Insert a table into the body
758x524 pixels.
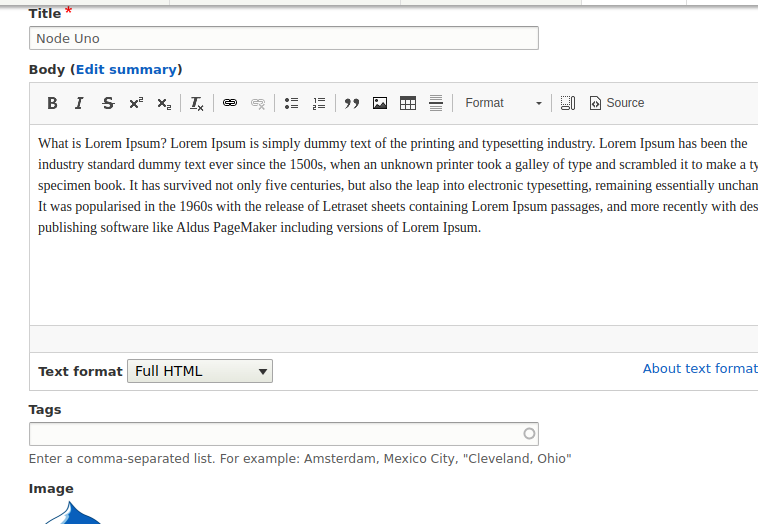(x=408, y=103)
